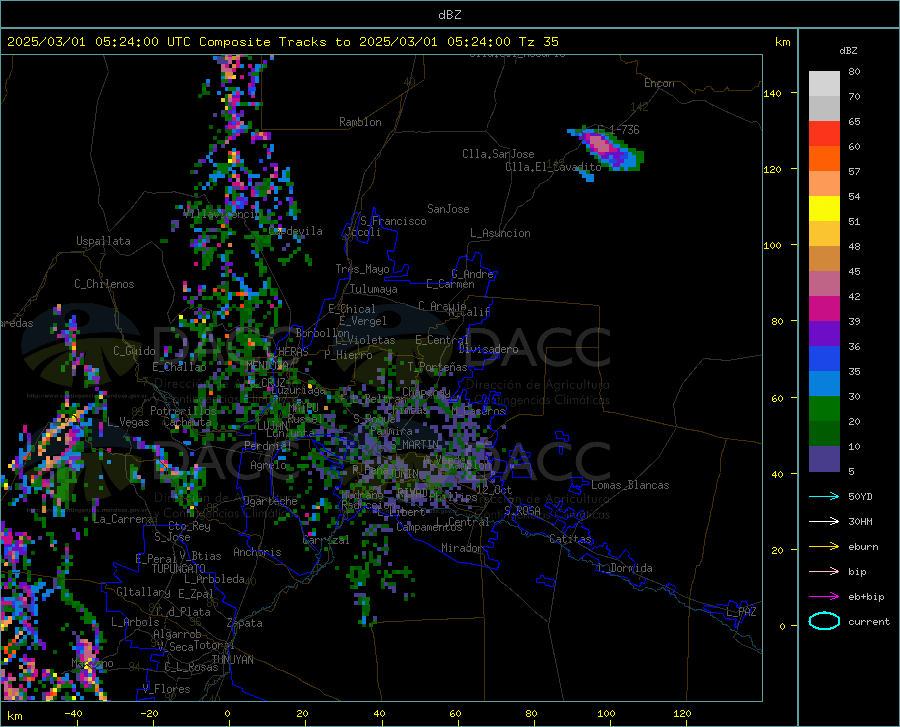Click the L_Dormida label
Viewport: 900px width, 727px height.
624,568
